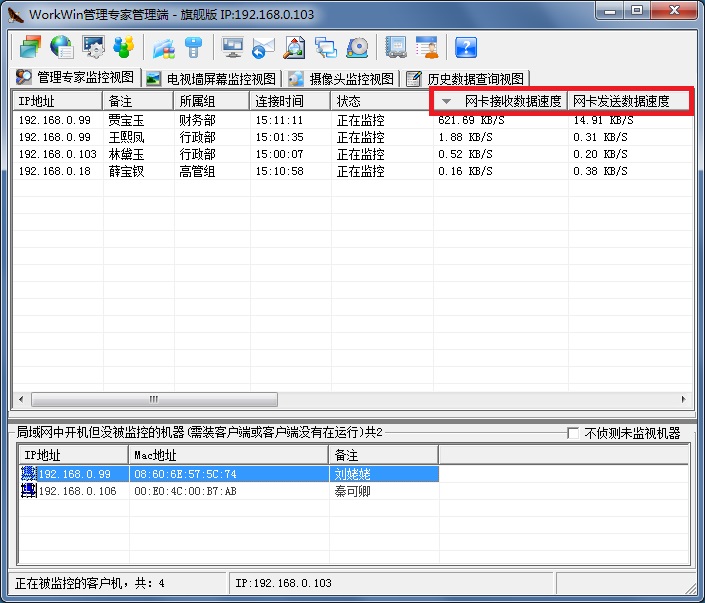Click the horizontal scrollbar thumb
Image resolution: width=705 pixels, height=603 pixels.
point(154,399)
